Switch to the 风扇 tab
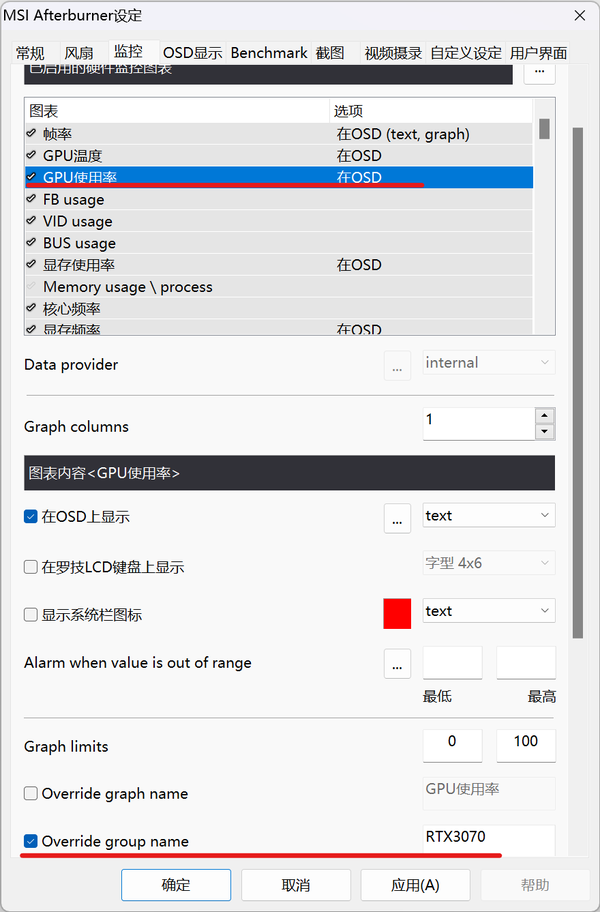Screen dimensions: 600x912 (79, 53)
